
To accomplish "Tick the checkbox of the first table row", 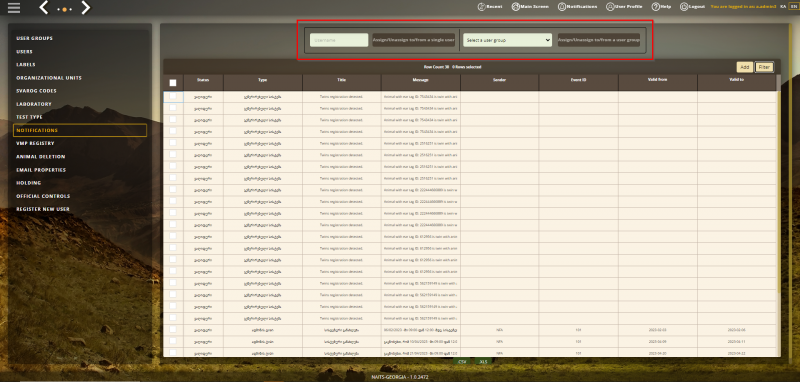I will click(173, 96).
